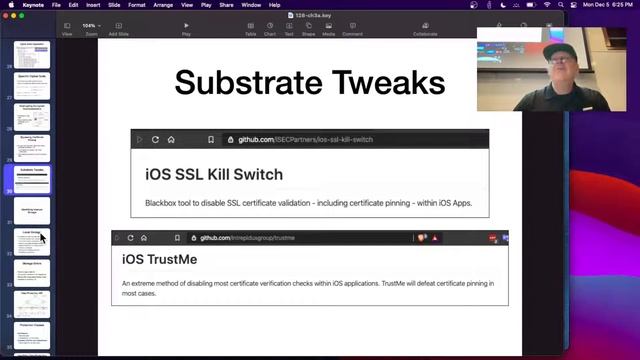The width and height of the screenshot is (640, 360).
Task: Open the 104% Zoom dropdown
Action: [91, 29]
